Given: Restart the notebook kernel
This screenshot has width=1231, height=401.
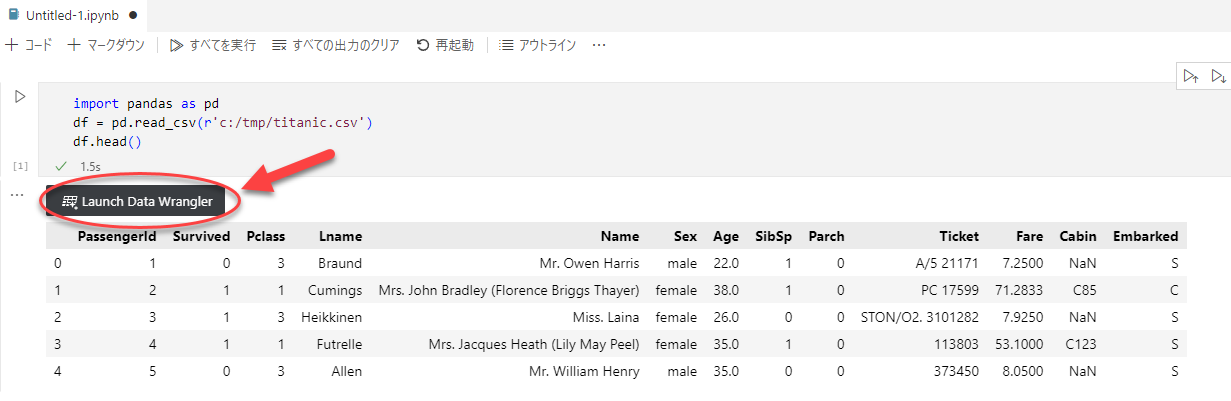Looking at the screenshot, I should 444,45.
